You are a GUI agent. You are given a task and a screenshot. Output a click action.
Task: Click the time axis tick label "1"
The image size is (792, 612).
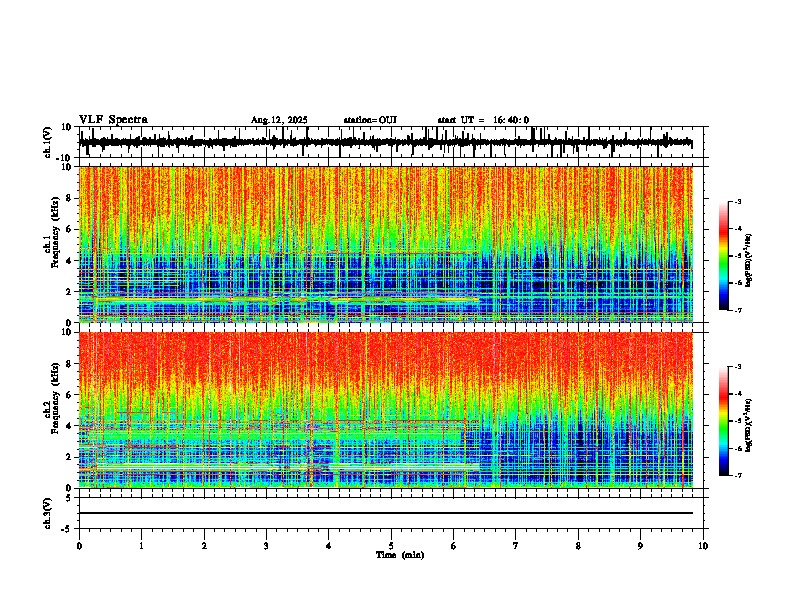[x=141, y=546]
